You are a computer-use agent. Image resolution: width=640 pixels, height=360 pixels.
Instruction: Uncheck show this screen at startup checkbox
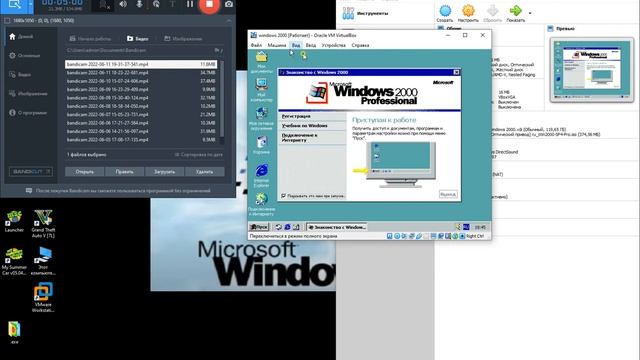point(283,196)
